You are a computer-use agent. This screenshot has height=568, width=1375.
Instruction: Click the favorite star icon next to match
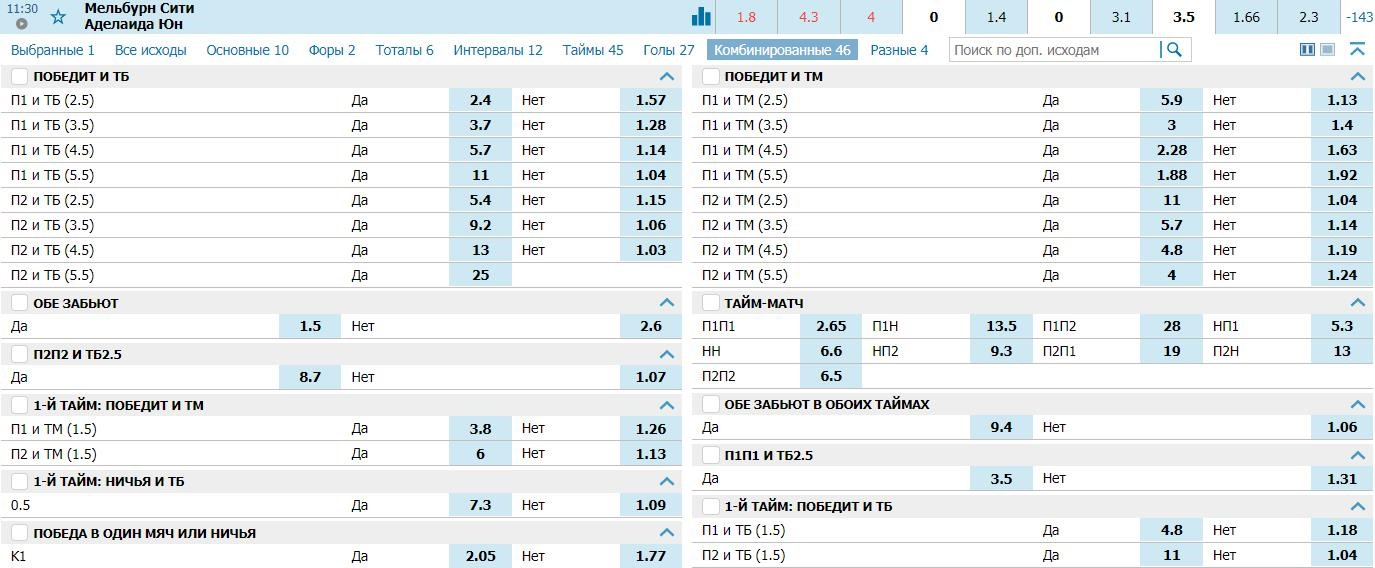(x=58, y=17)
